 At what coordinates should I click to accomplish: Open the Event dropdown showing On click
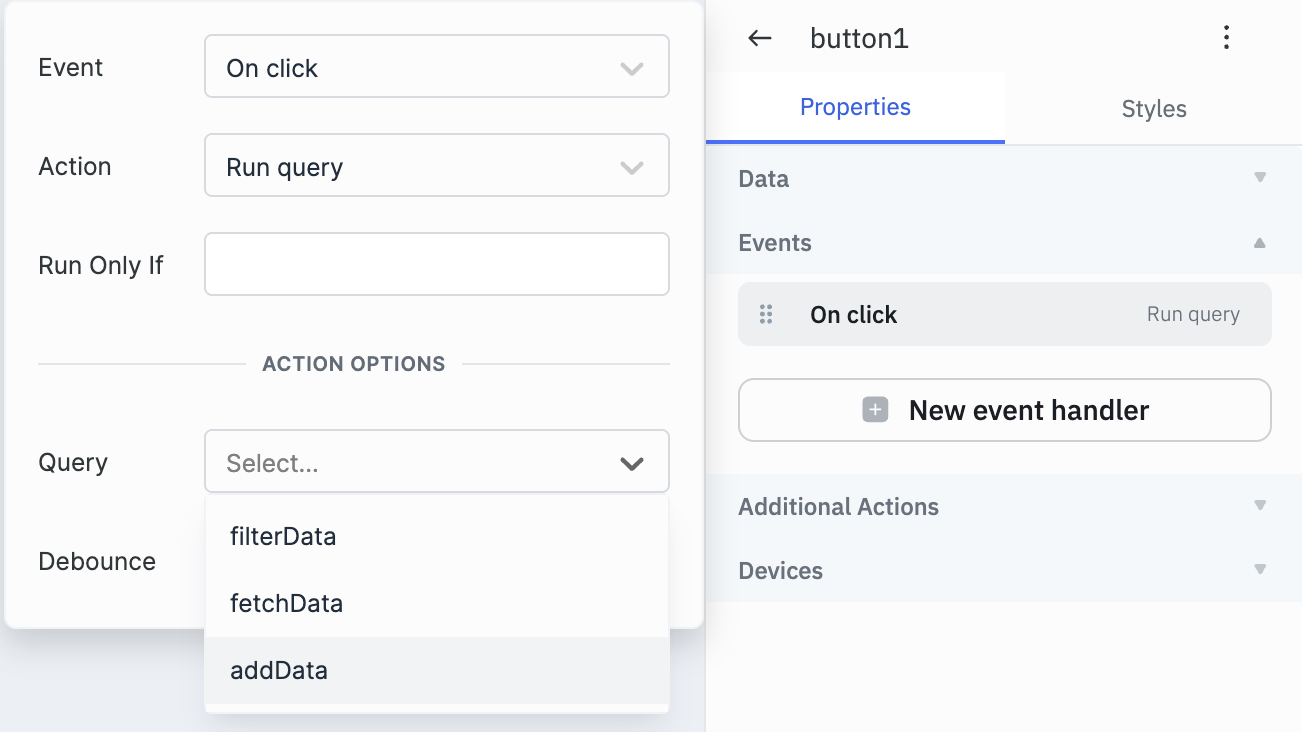pyautogui.click(x=436, y=67)
